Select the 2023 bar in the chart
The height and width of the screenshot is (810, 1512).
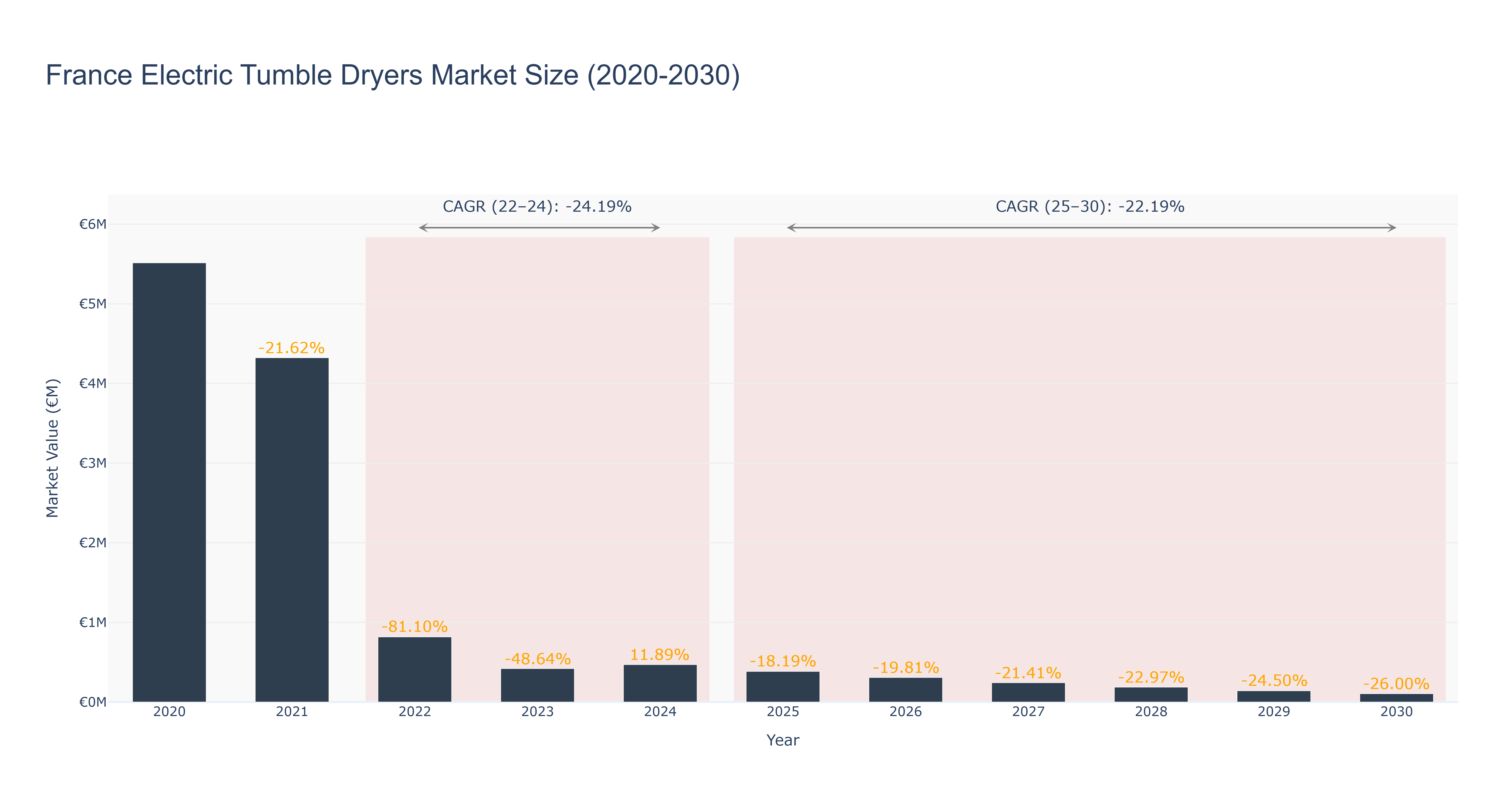click(x=537, y=685)
